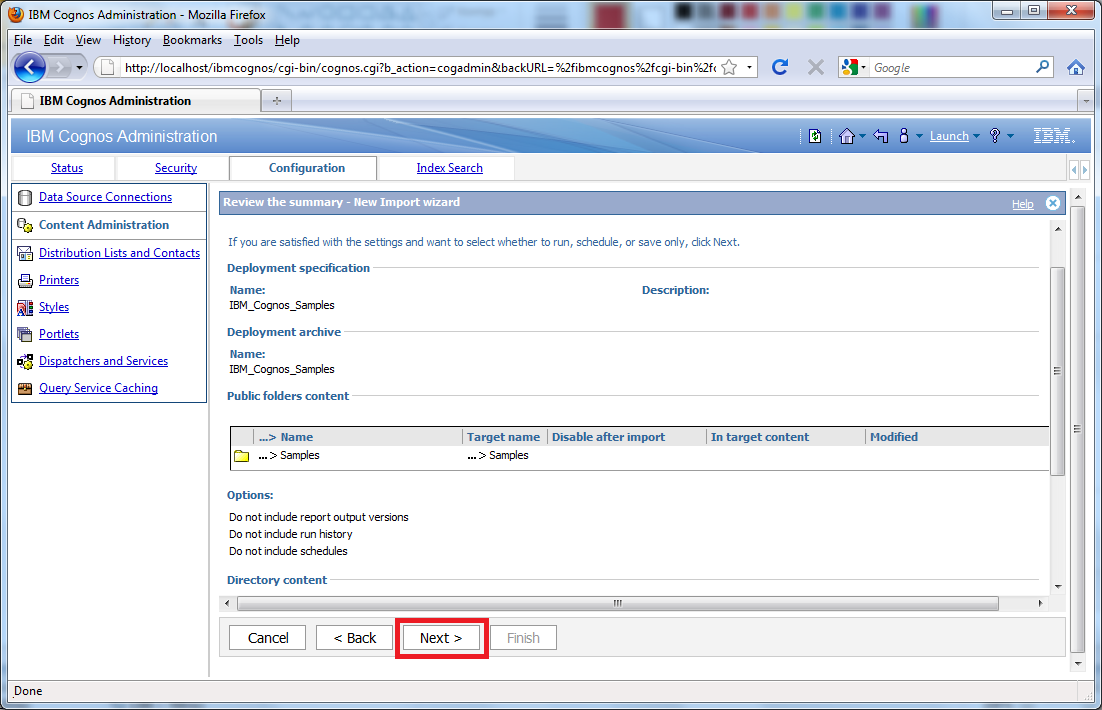Click the Content Administration icon

tap(25, 226)
